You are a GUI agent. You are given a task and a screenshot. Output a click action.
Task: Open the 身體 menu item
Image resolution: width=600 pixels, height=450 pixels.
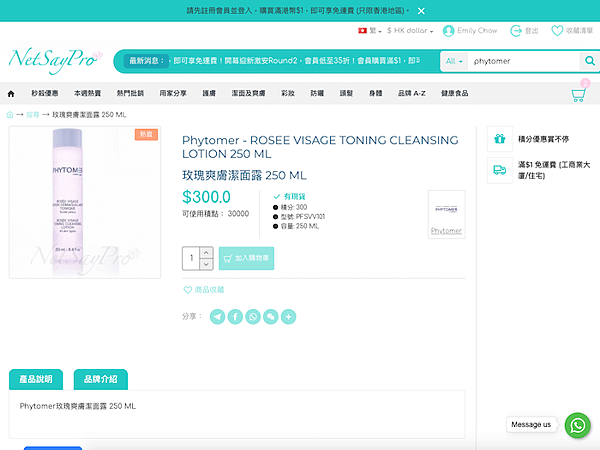(376, 93)
